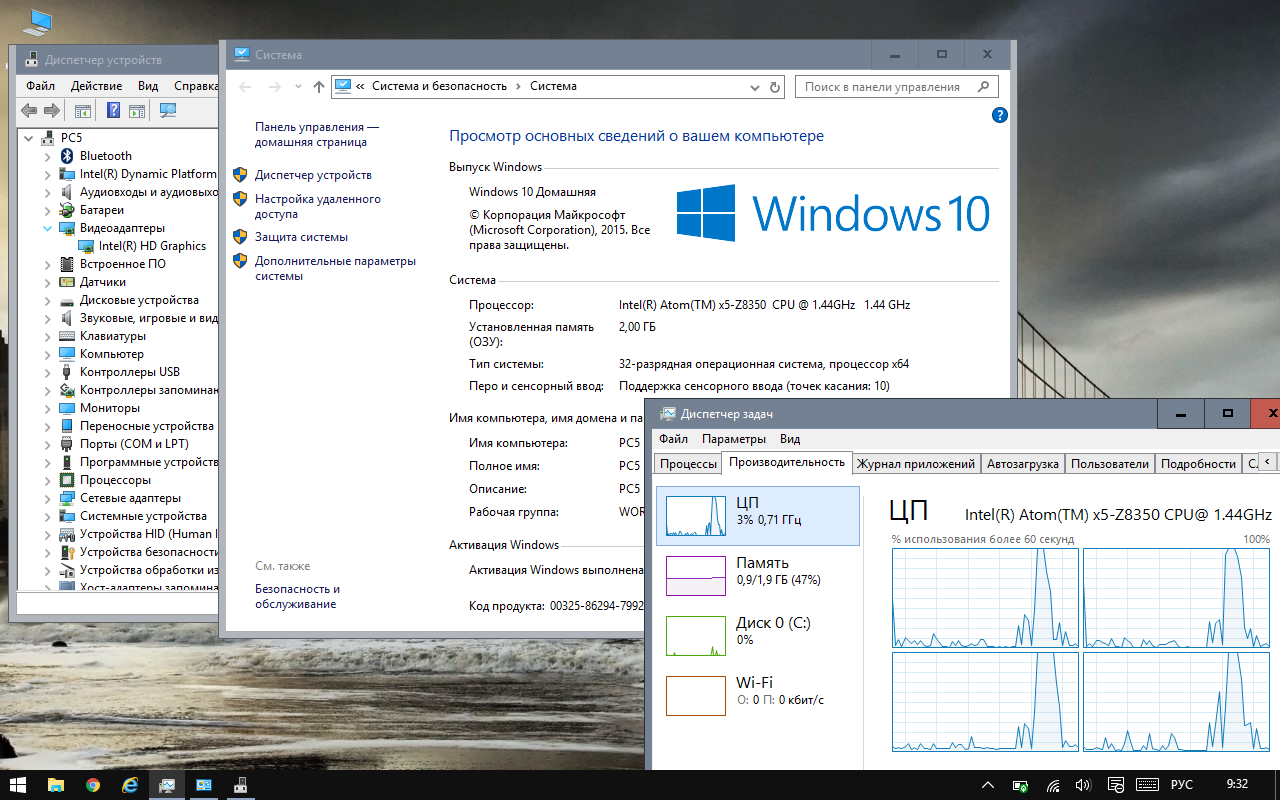Open the Панель управления — домашняя страница link
This screenshot has height=800, width=1280.
tap(317, 135)
